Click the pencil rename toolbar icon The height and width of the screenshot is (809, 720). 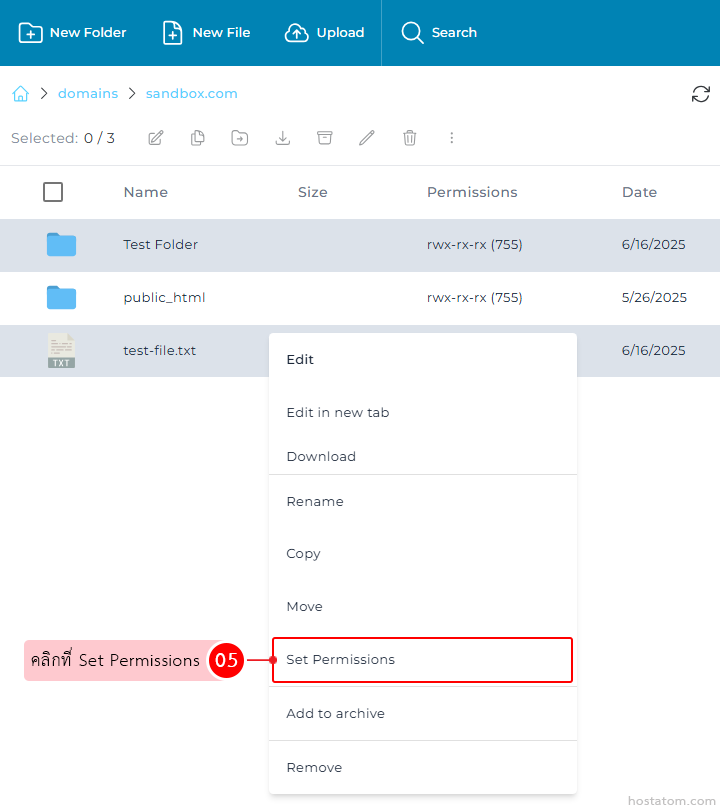pyautogui.click(x=367, y=138)
